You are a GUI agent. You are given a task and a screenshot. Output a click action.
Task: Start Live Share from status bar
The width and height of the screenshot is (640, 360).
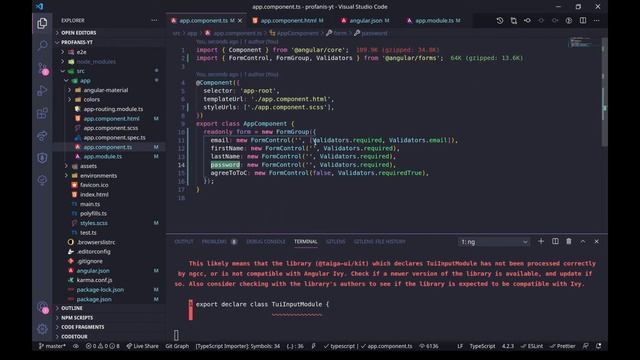coord(142,346)
